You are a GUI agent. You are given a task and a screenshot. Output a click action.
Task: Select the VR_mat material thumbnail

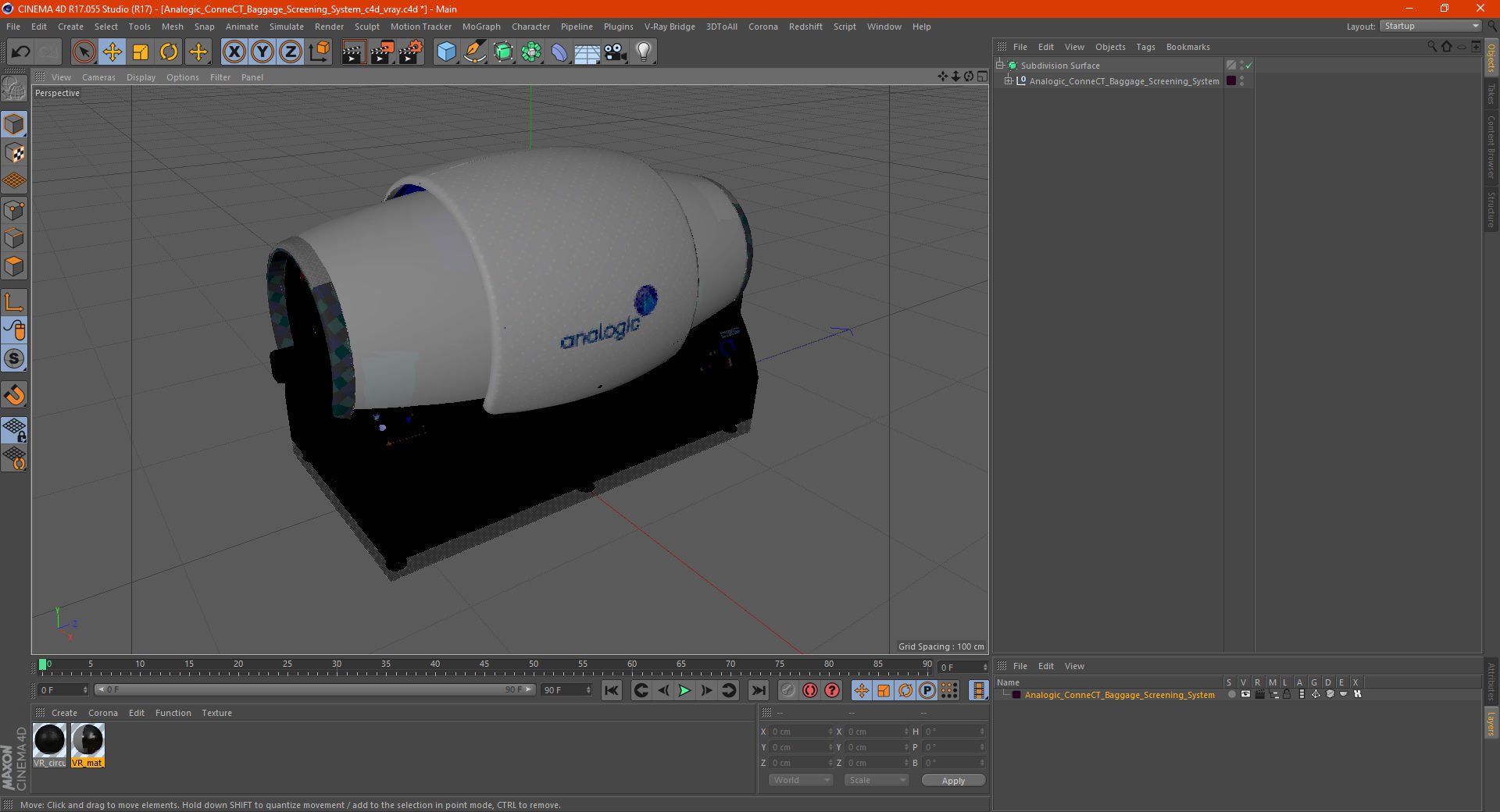tap(87, 746)
